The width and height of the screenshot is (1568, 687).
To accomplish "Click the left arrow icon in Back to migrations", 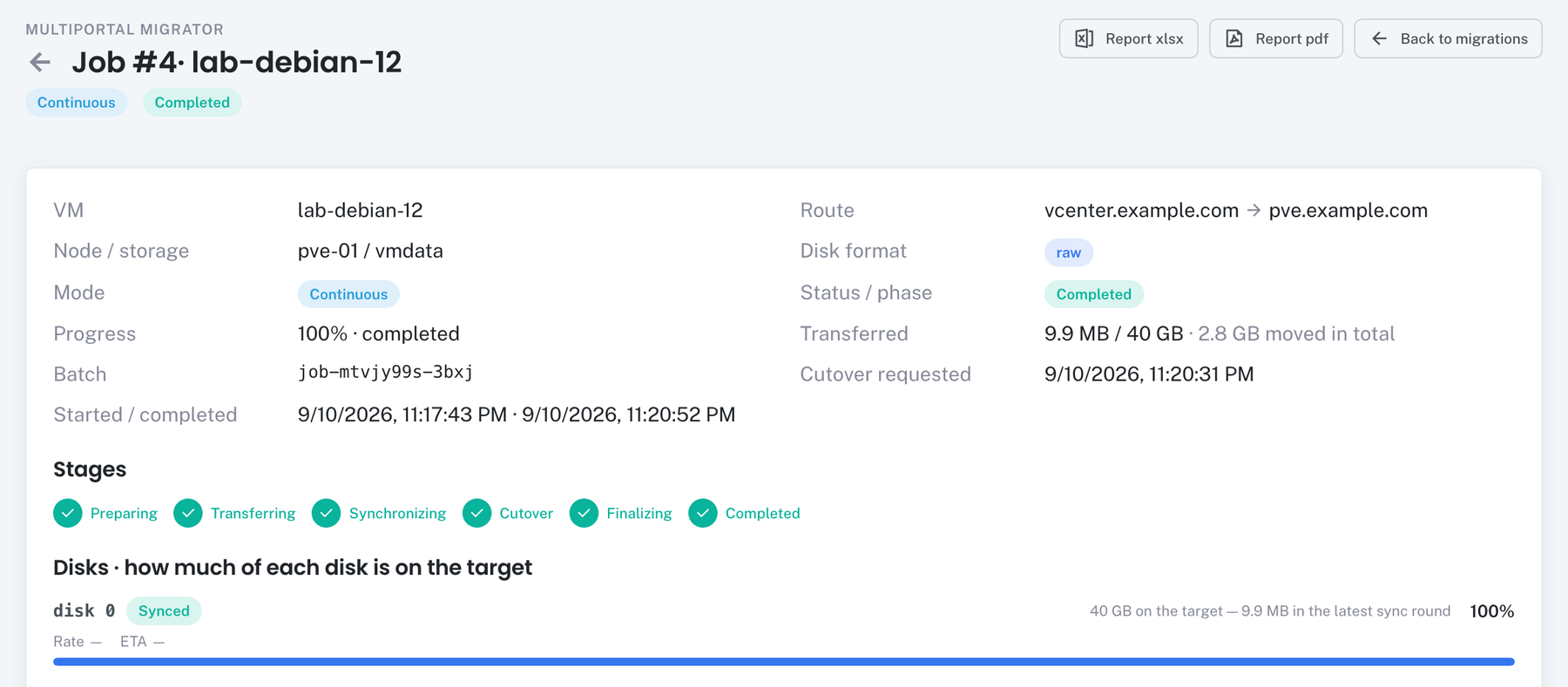I will pos(1380,38).
